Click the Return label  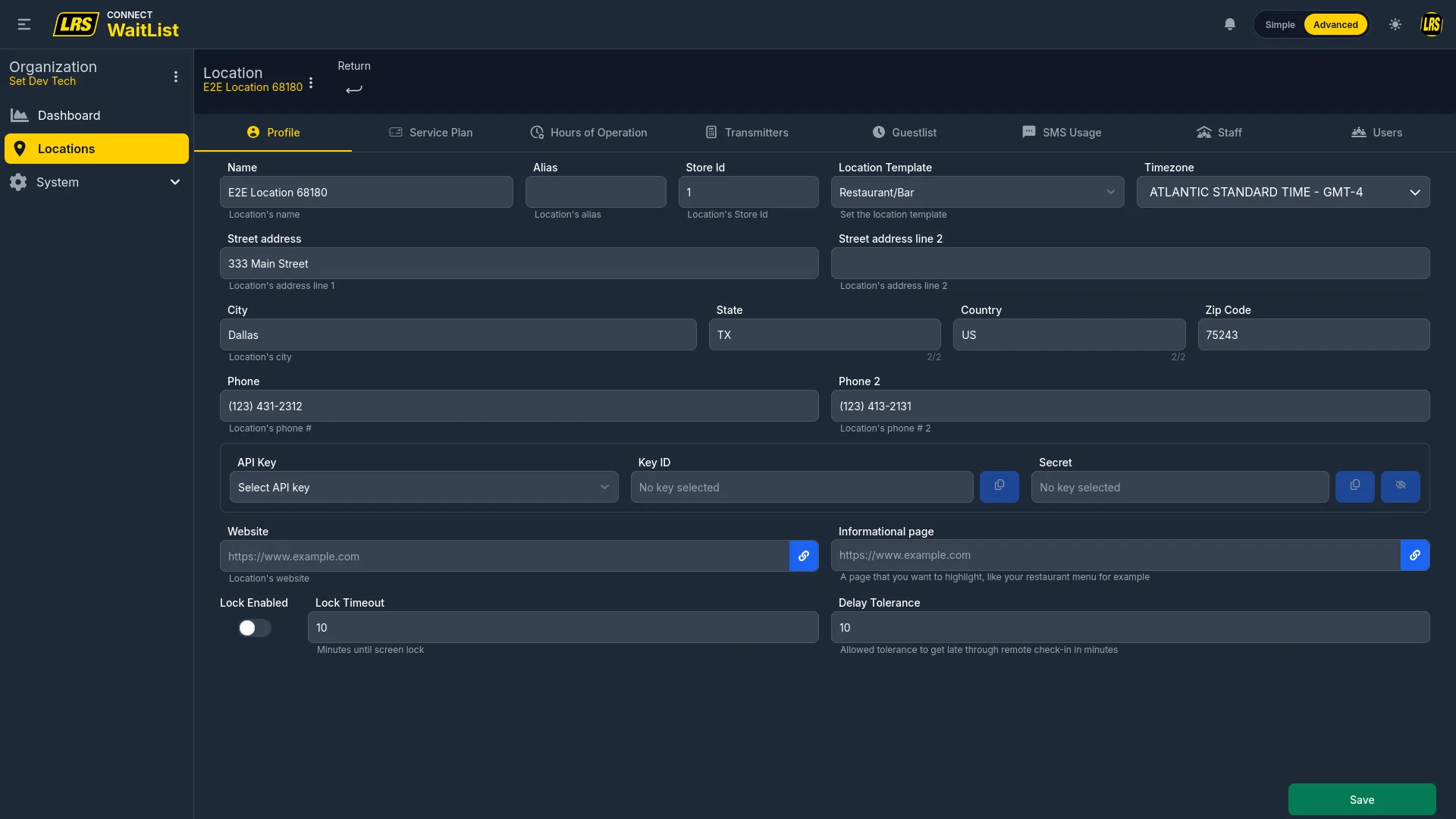click(354, 66)
